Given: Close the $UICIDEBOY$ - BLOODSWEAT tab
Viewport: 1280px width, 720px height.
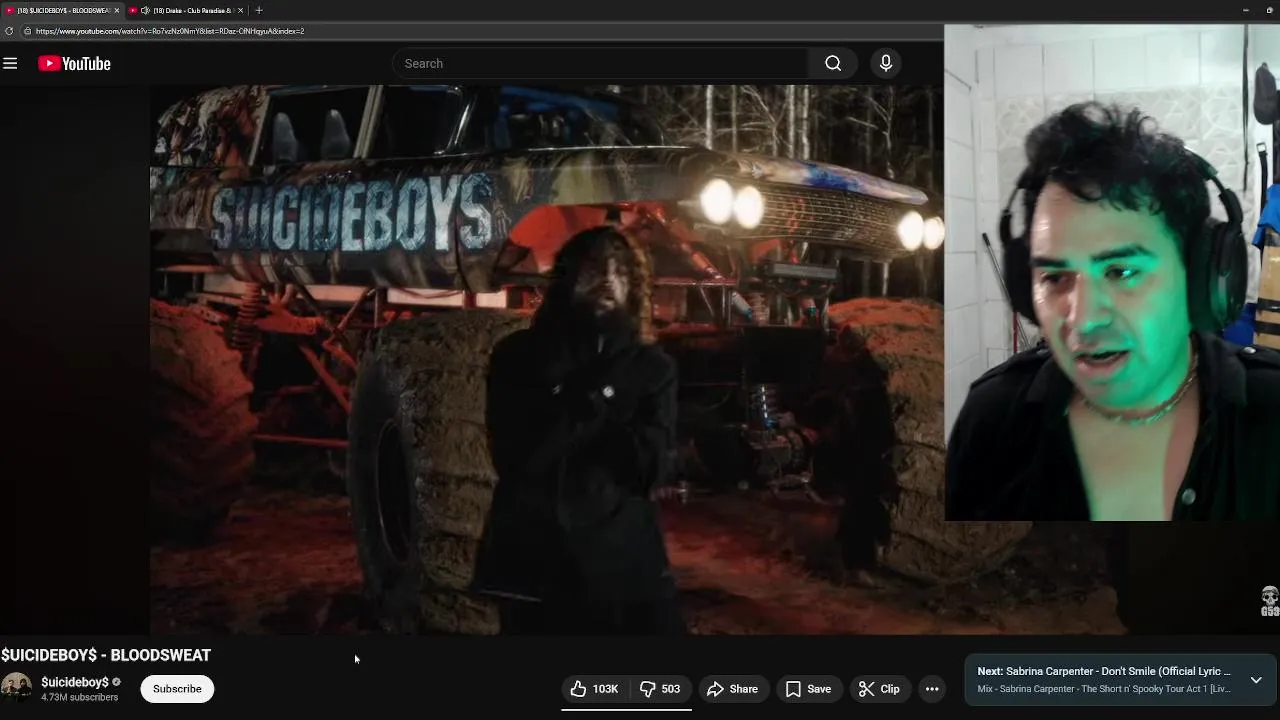Looking at the screenshot, I should (x=117, y=10).
